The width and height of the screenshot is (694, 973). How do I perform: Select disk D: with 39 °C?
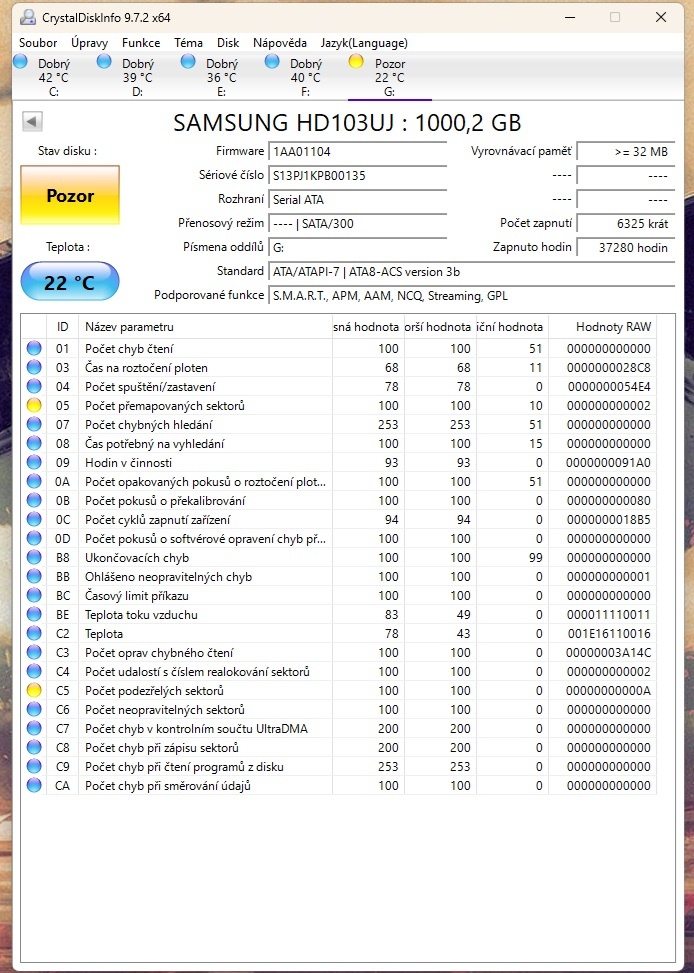[x=138, y=77]
